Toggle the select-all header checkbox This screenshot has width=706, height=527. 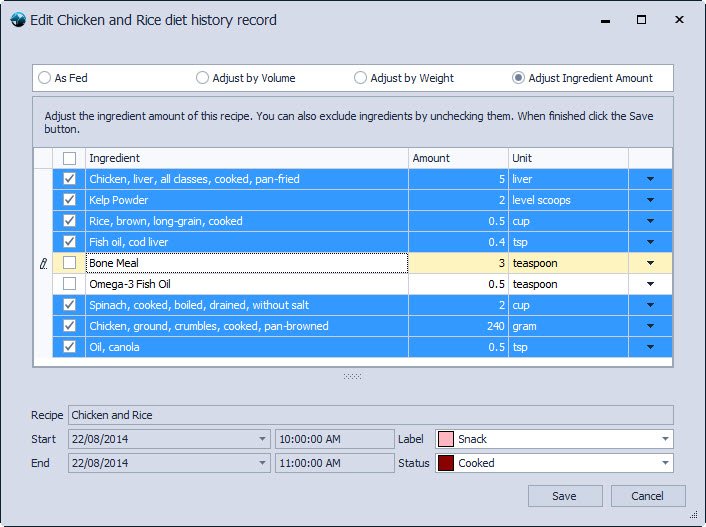[69, 158]
